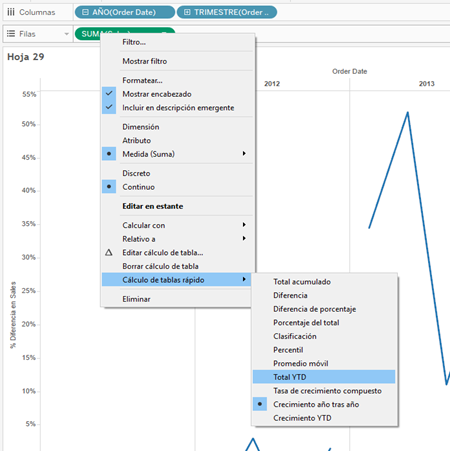
Task: Click the 55% axis label
Action: tap(29, 94)
